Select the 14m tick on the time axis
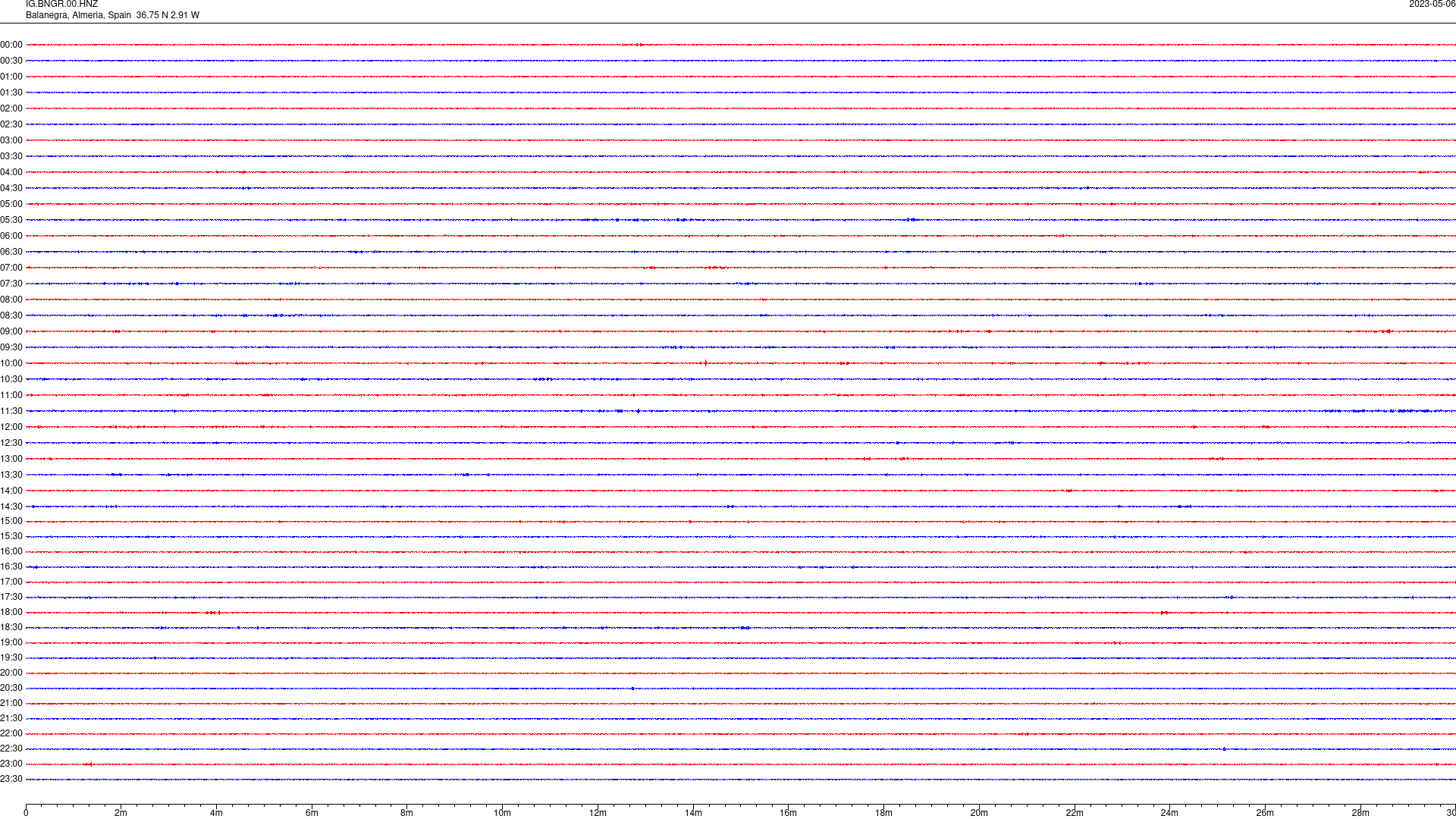 coord(693,813)
